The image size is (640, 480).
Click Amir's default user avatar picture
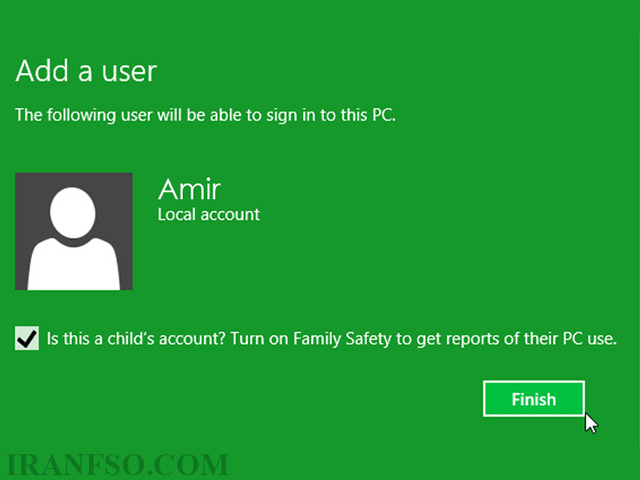pos(74,231)
